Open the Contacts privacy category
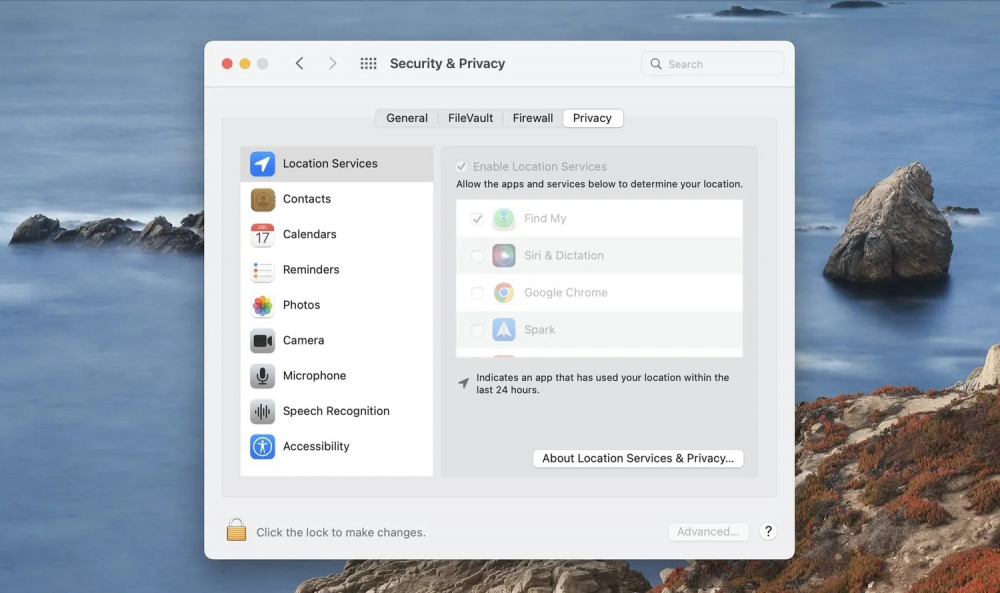Image resolution: width=1000 pixels, height=593 pixels. click(306, 199)
